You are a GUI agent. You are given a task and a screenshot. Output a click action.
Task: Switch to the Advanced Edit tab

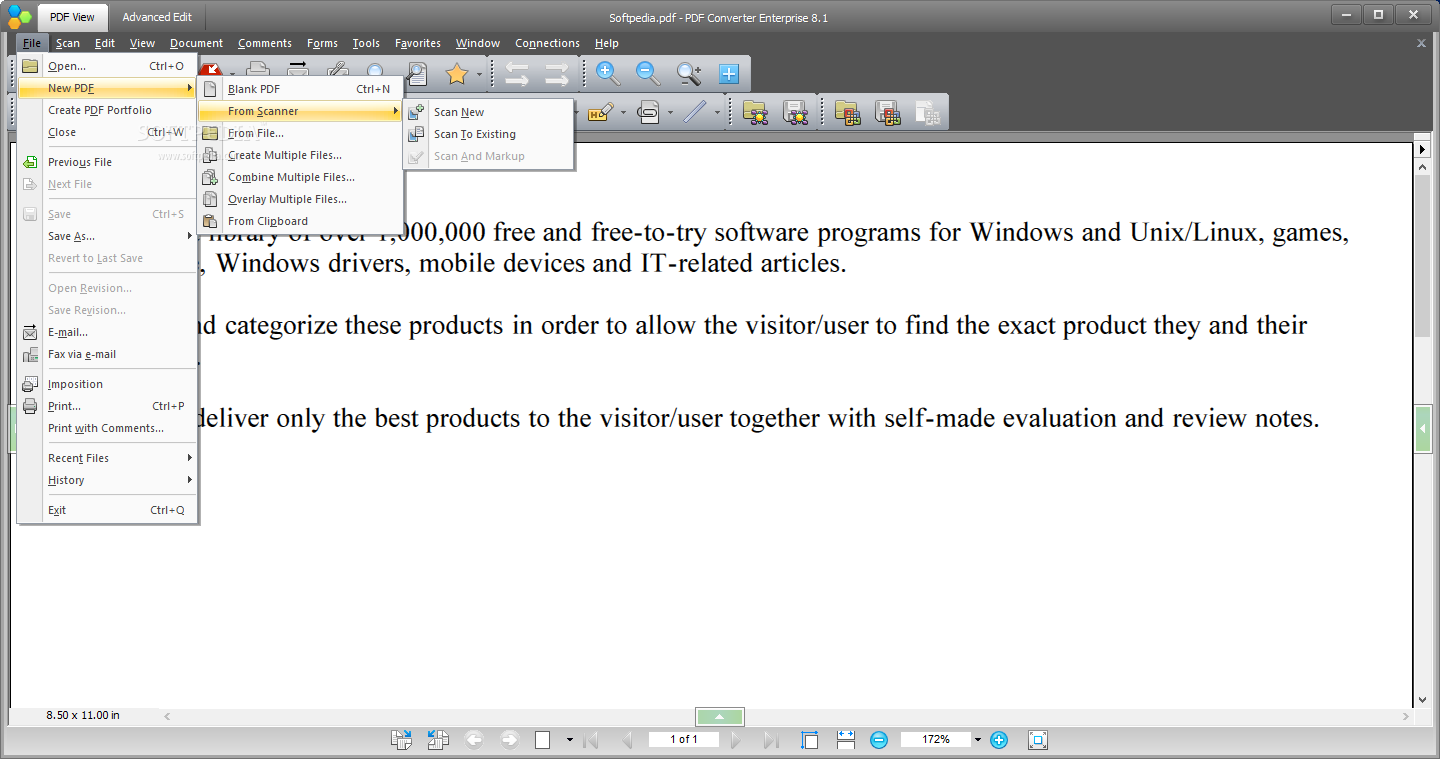pyautogui.click(x=157, y=17)
